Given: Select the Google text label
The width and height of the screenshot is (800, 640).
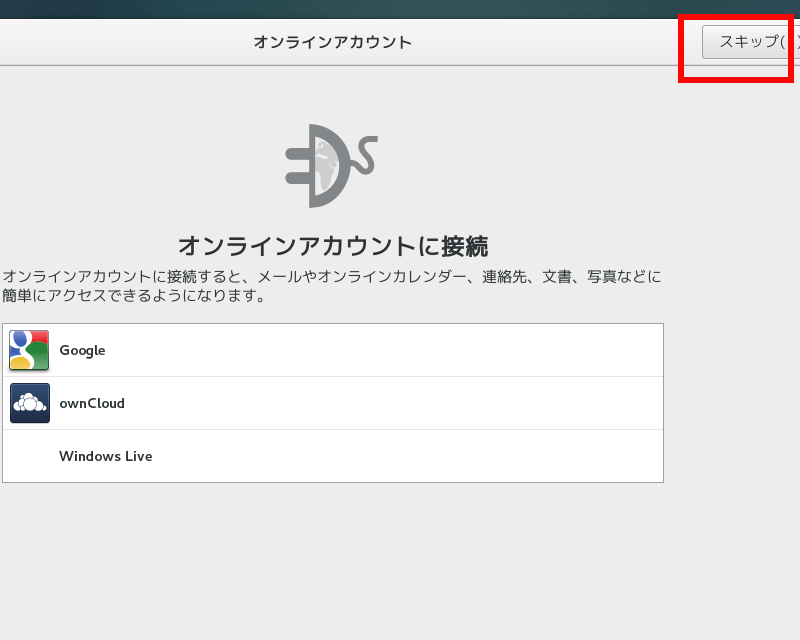Looking at the screenshot, I should (x=82, y=351).
